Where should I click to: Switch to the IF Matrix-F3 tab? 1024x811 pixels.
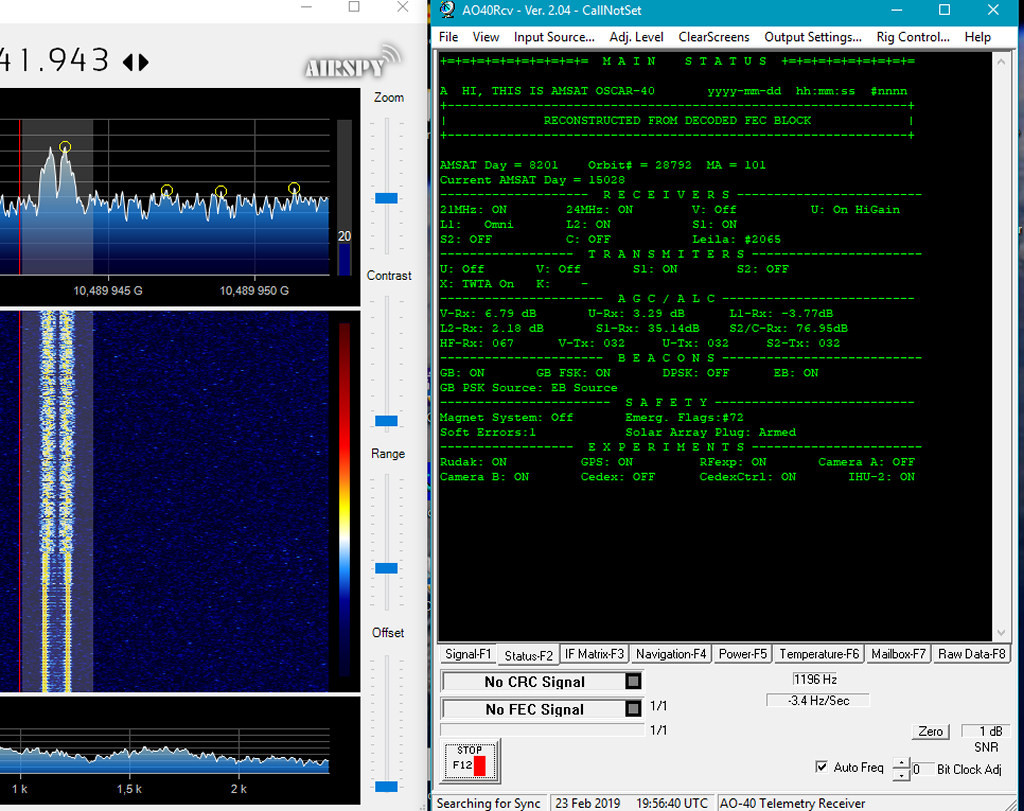click(x=594, y=654)
